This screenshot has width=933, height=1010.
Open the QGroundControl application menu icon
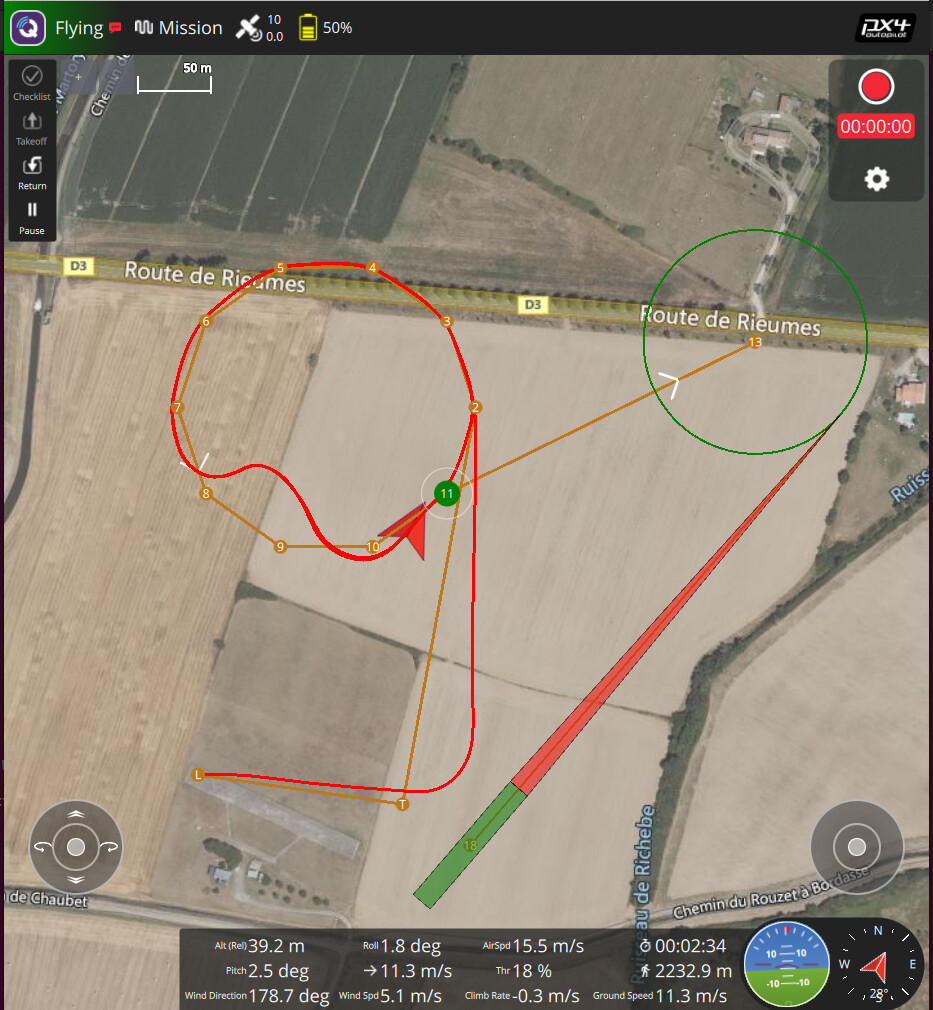(28, 28)
